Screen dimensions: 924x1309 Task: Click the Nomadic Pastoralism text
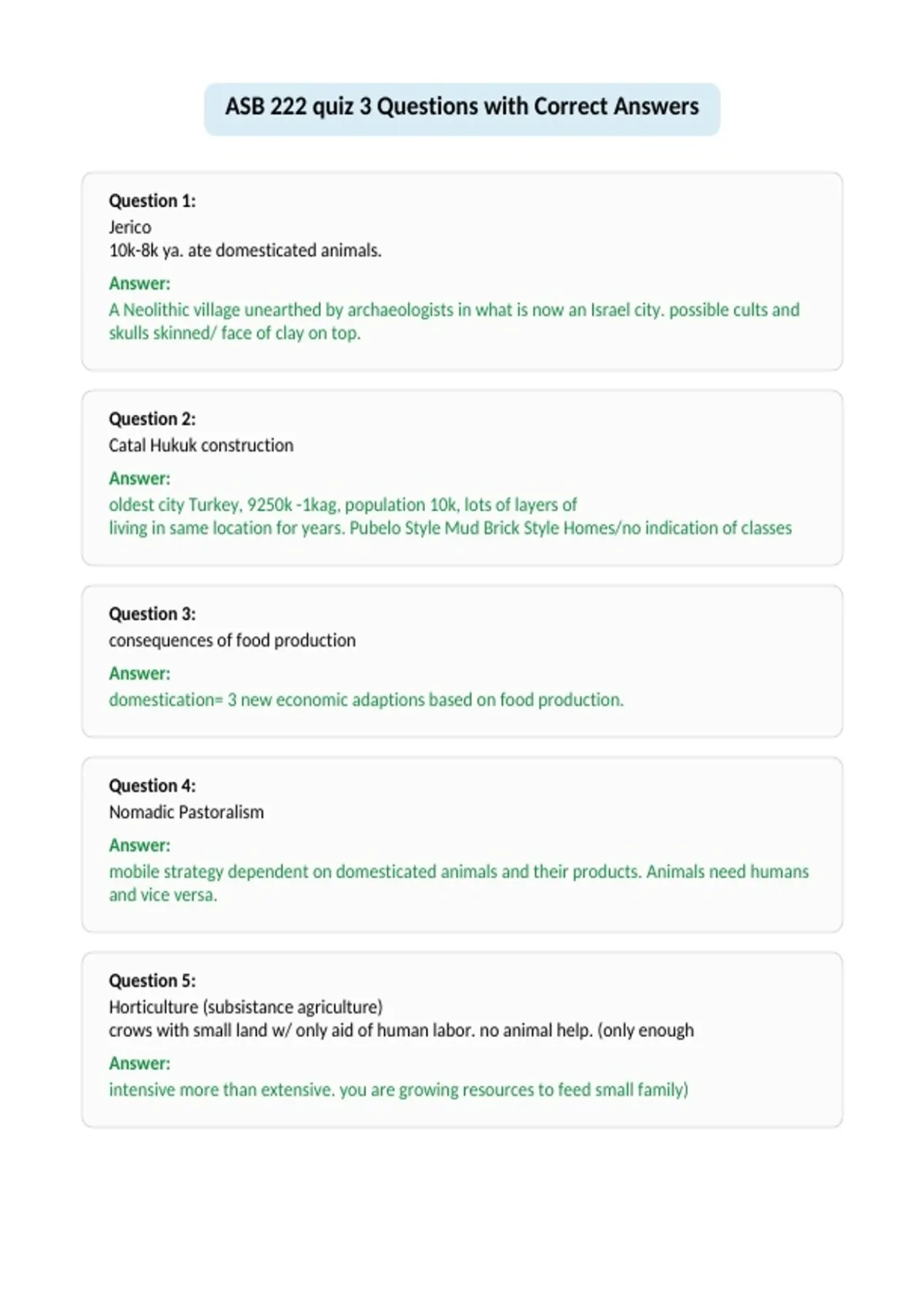pos(186,812)
